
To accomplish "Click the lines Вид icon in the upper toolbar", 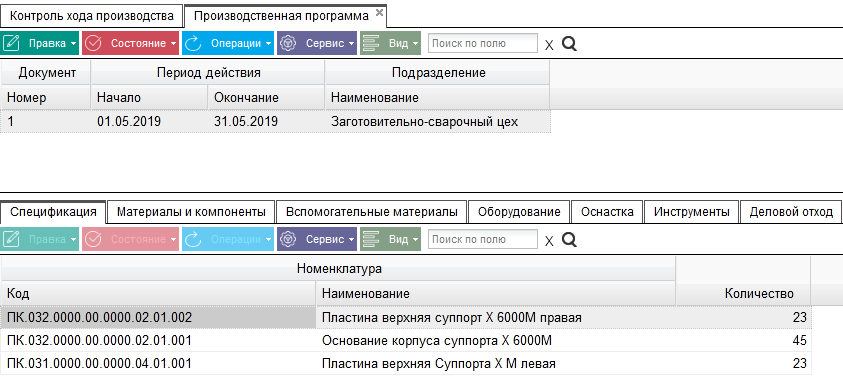I will [372, 44].
